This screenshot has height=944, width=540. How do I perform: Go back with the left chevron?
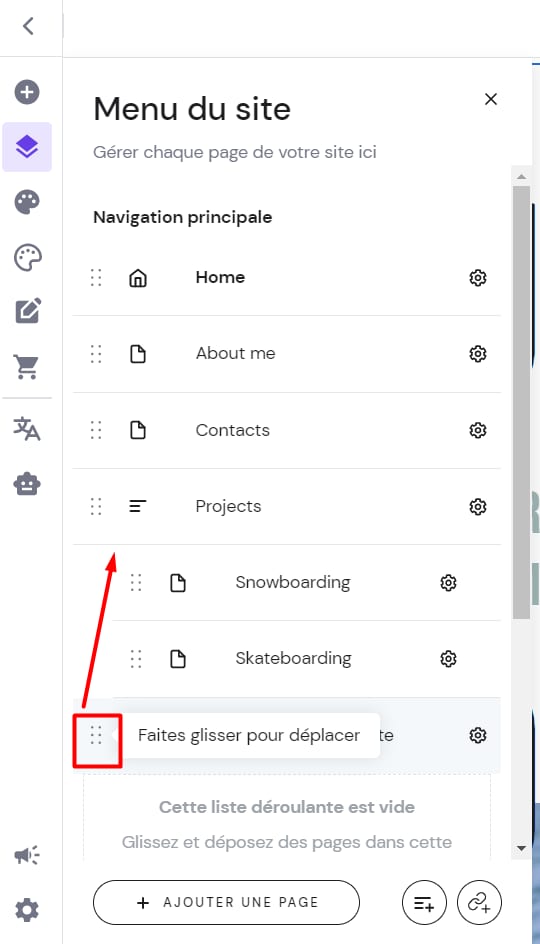coord(28,26)
